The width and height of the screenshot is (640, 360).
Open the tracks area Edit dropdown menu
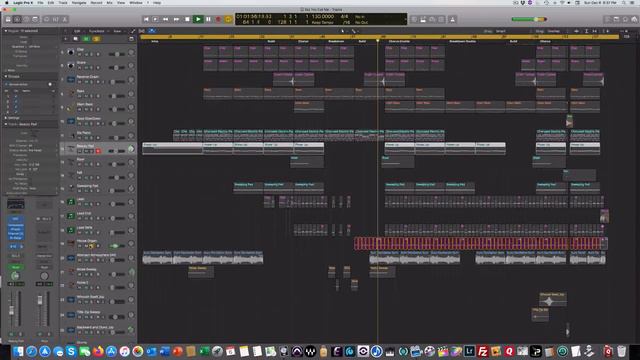[78, 31]
